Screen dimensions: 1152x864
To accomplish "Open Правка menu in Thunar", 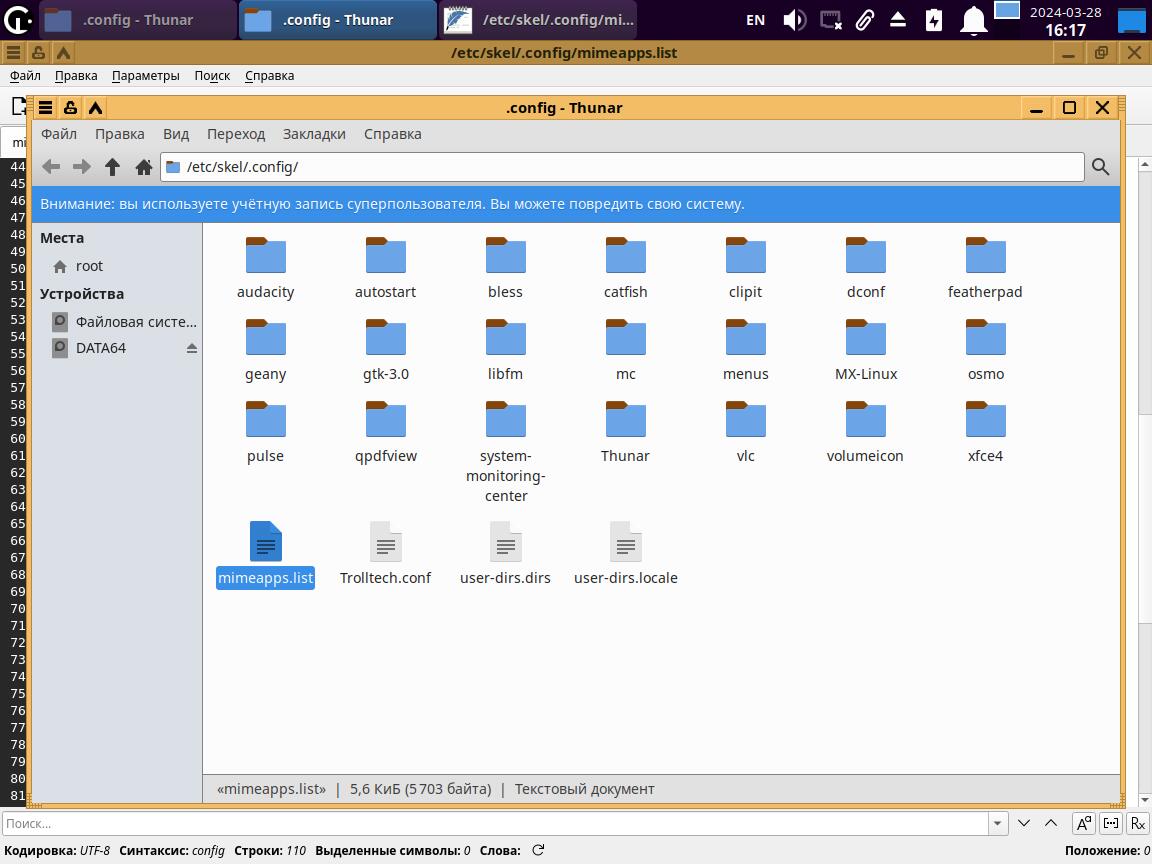I will pyautogui.click(x=120, y=134).
